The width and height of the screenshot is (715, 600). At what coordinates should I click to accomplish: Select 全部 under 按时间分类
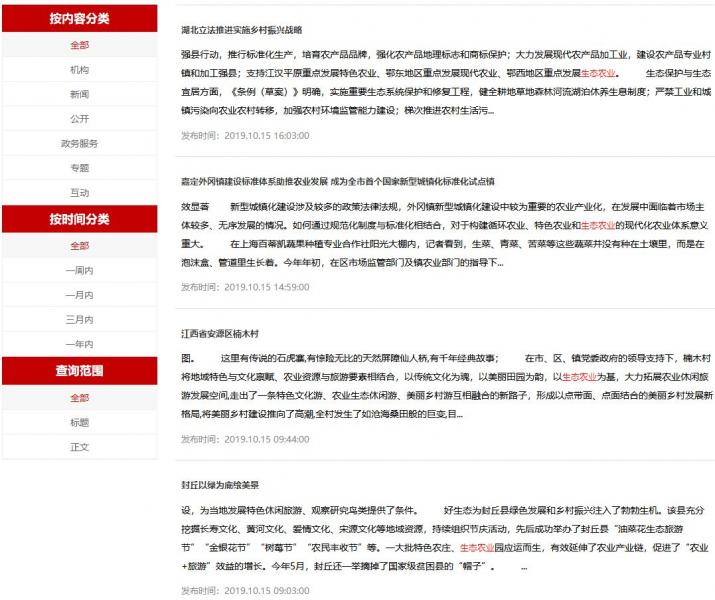[79, 245]
